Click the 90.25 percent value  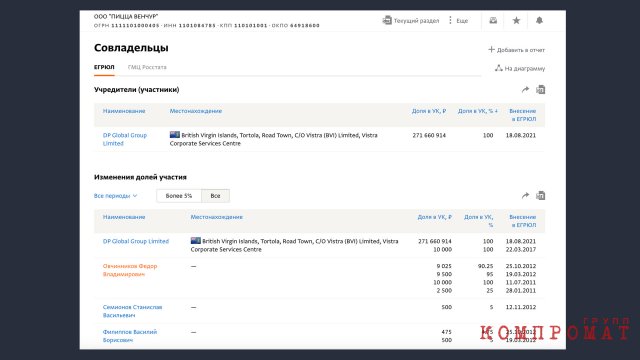[485, 266]
